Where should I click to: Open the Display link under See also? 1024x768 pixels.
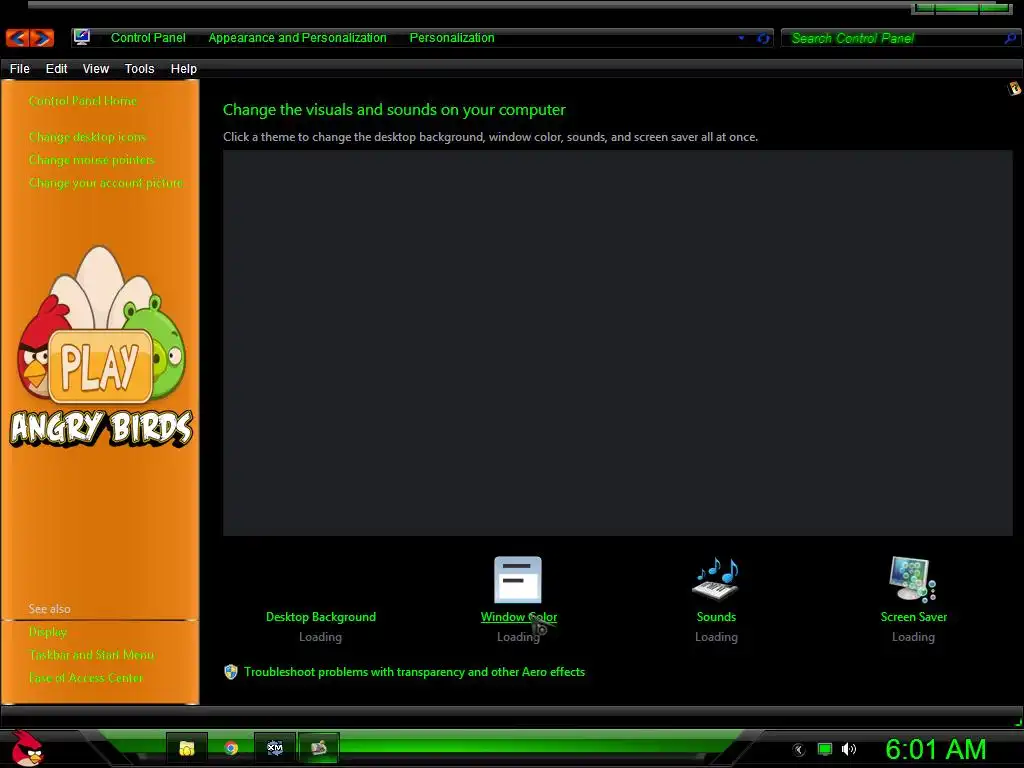pyautogui.click(x=48, y=632)
